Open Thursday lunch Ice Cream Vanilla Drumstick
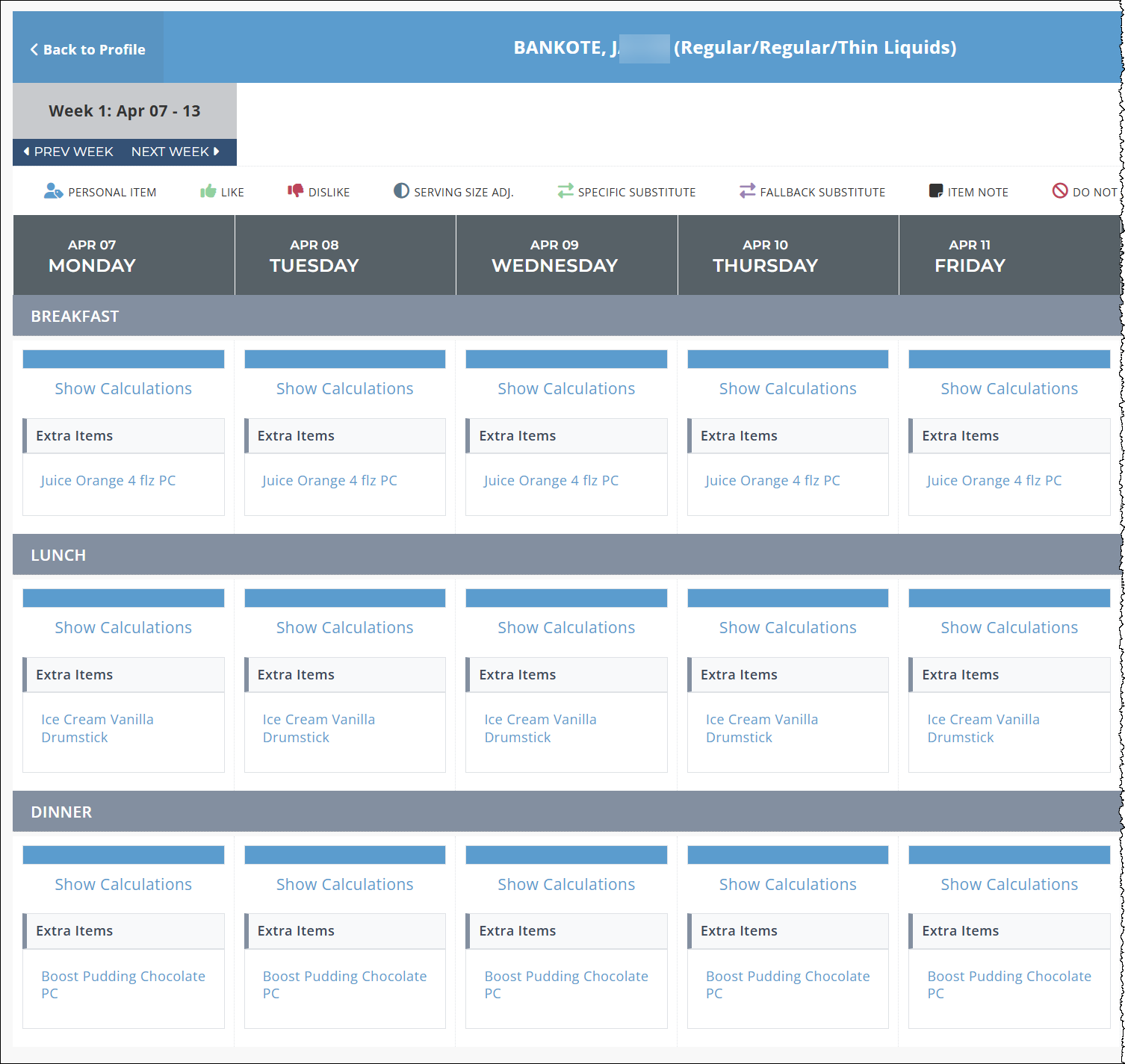 click(x=762, y=729)
